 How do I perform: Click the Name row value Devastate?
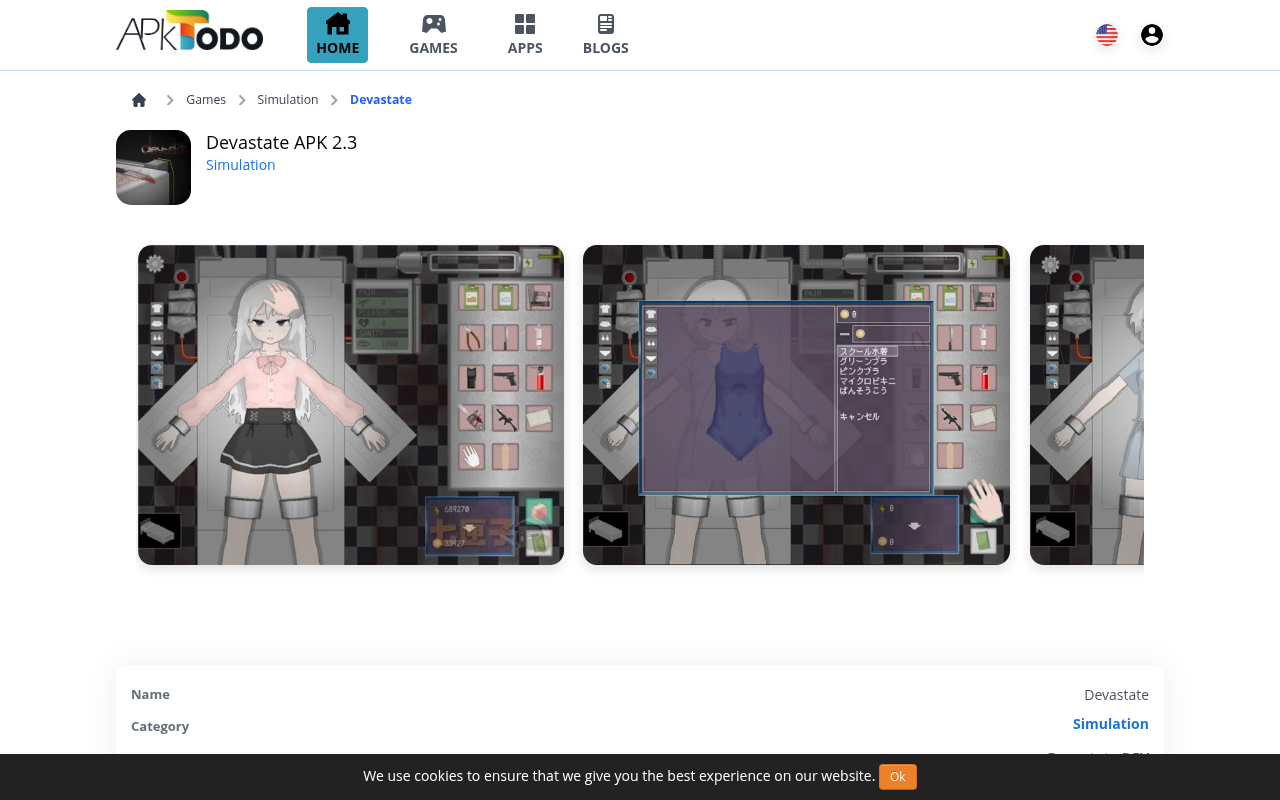[x=1116, y=695]
